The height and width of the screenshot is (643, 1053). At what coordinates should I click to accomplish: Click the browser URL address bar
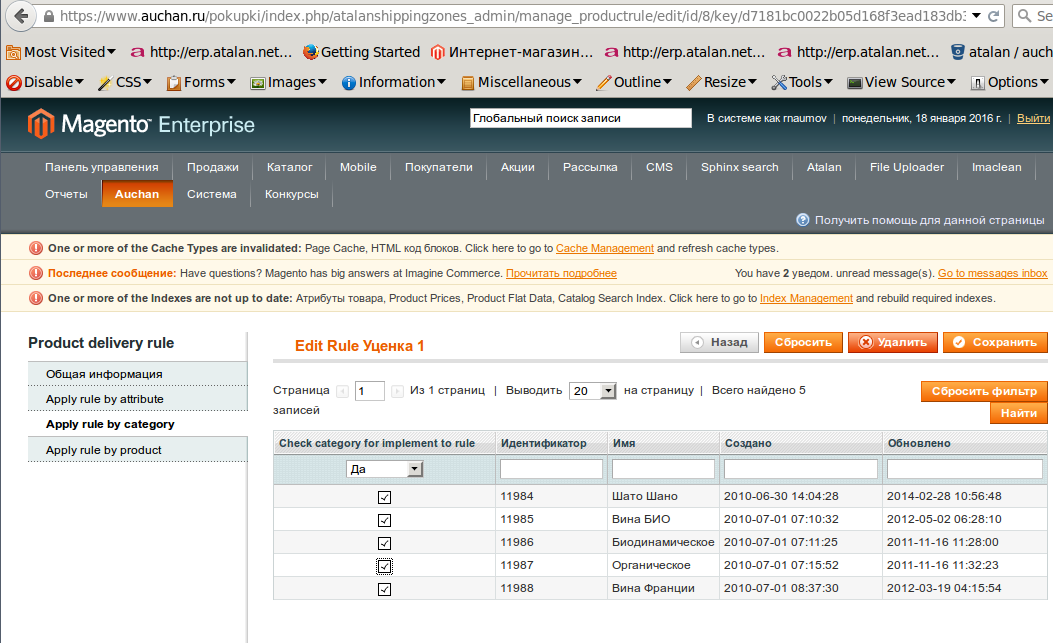click(514, 15)
